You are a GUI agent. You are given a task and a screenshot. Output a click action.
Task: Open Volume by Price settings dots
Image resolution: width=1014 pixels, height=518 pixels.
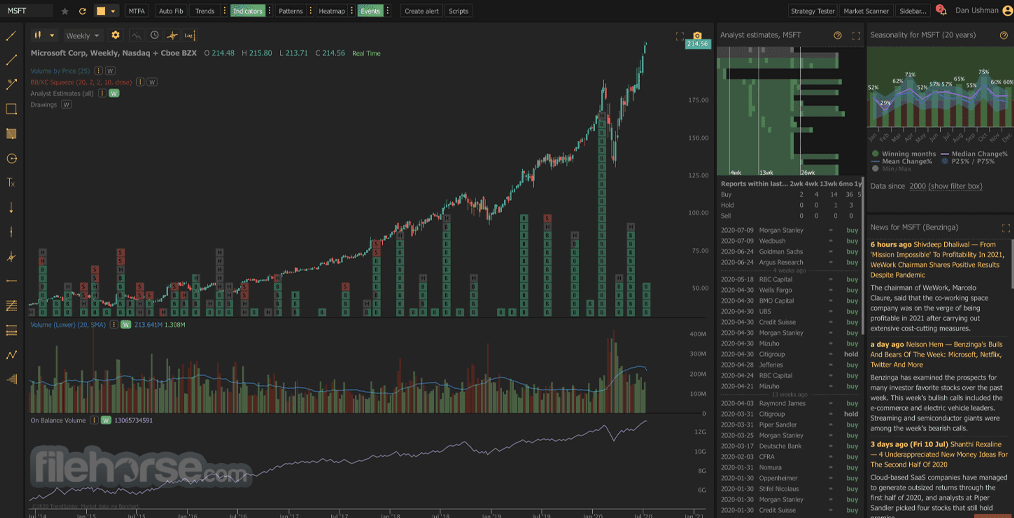point(99,70)
